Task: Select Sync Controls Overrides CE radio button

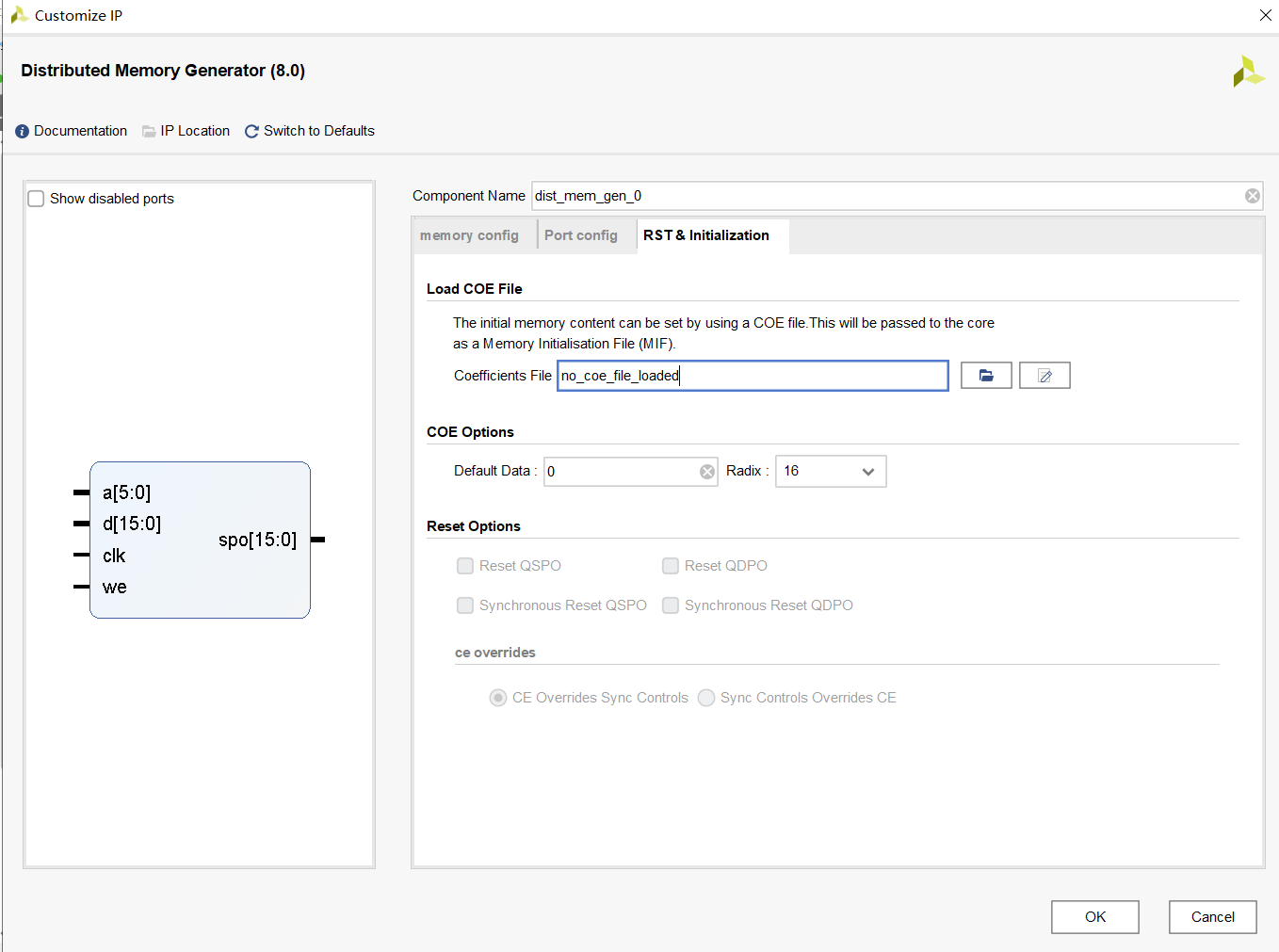Action: pos(706,698)
